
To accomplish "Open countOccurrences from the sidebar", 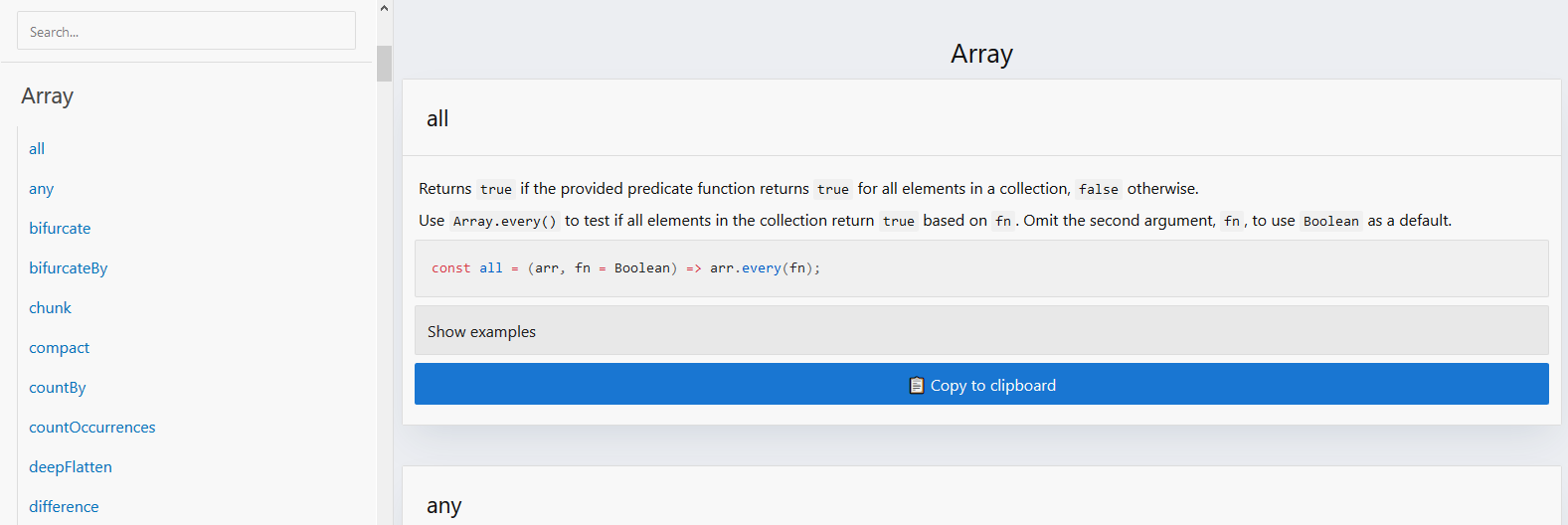I will 92,428.
